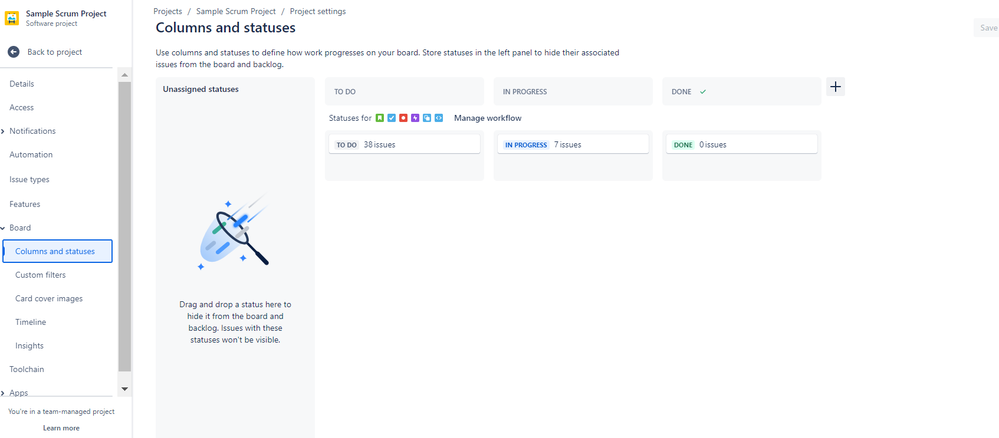Click the green checkmark on DONE column
The width and height of the screenshot is (999, 438).
click(x=703, y=92)
